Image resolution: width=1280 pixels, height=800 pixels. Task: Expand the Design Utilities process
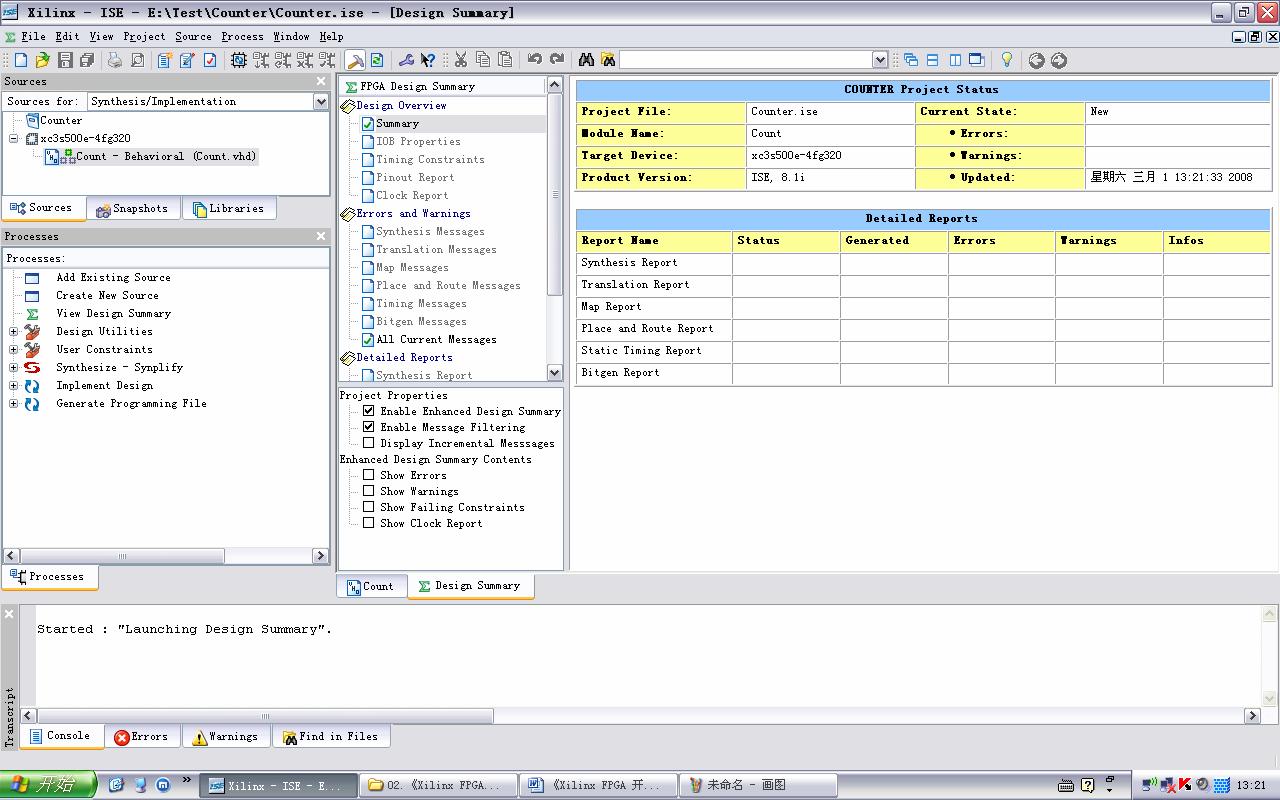point(14,331)
